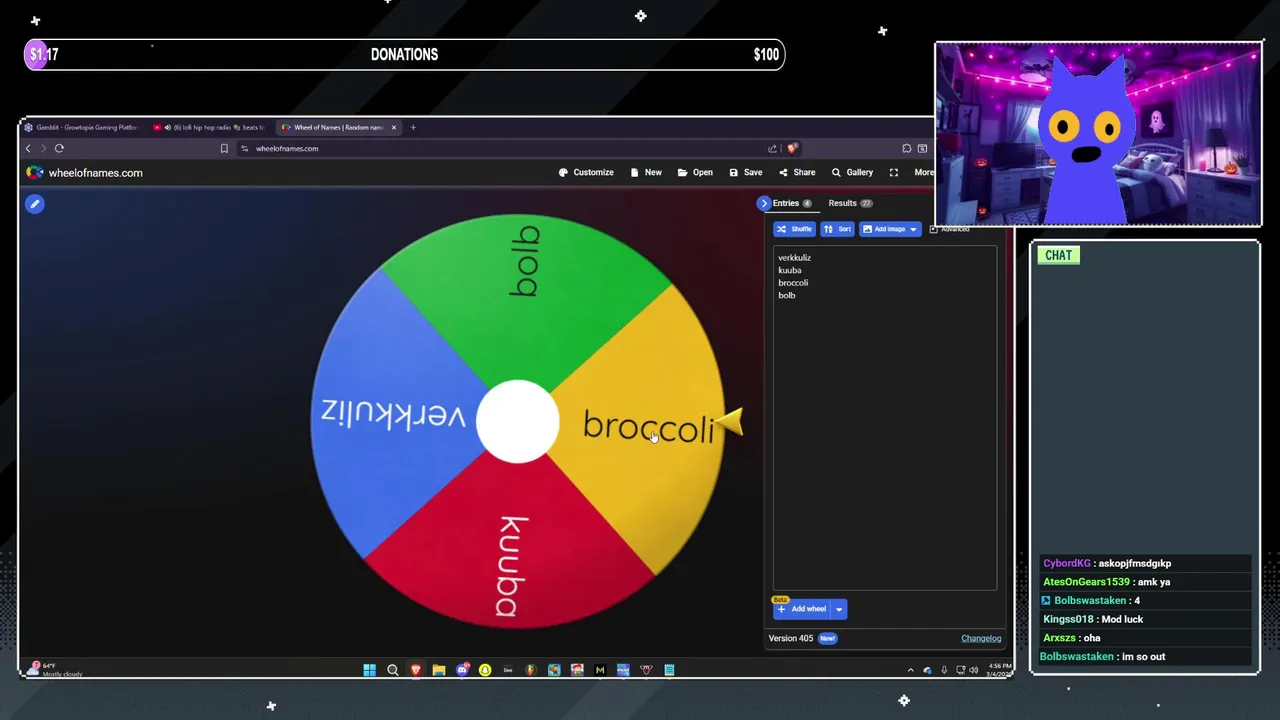Open Discord from the taskbar
The width and height of the screenshot is (1280, 720).
coord(462,670)
